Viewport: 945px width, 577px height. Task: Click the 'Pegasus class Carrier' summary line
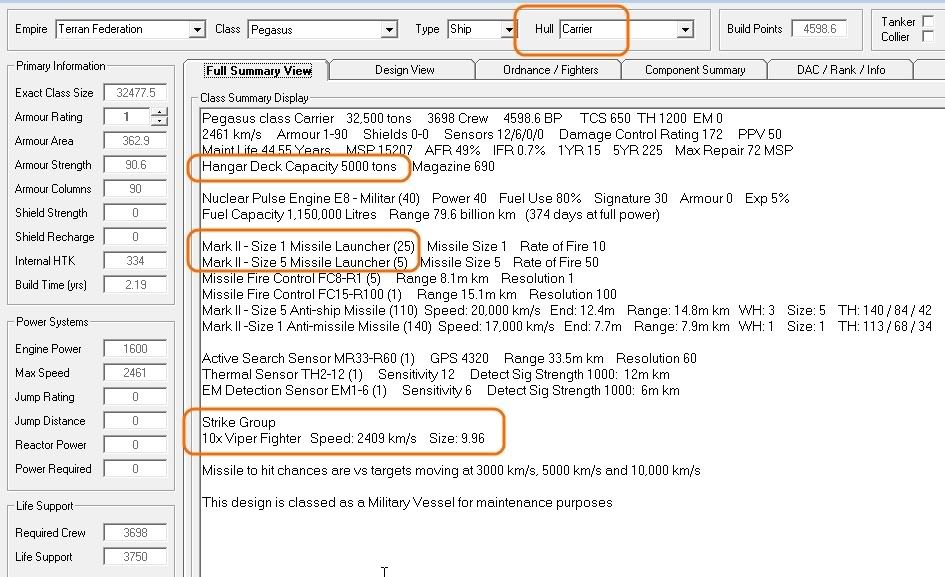[462, 118]
